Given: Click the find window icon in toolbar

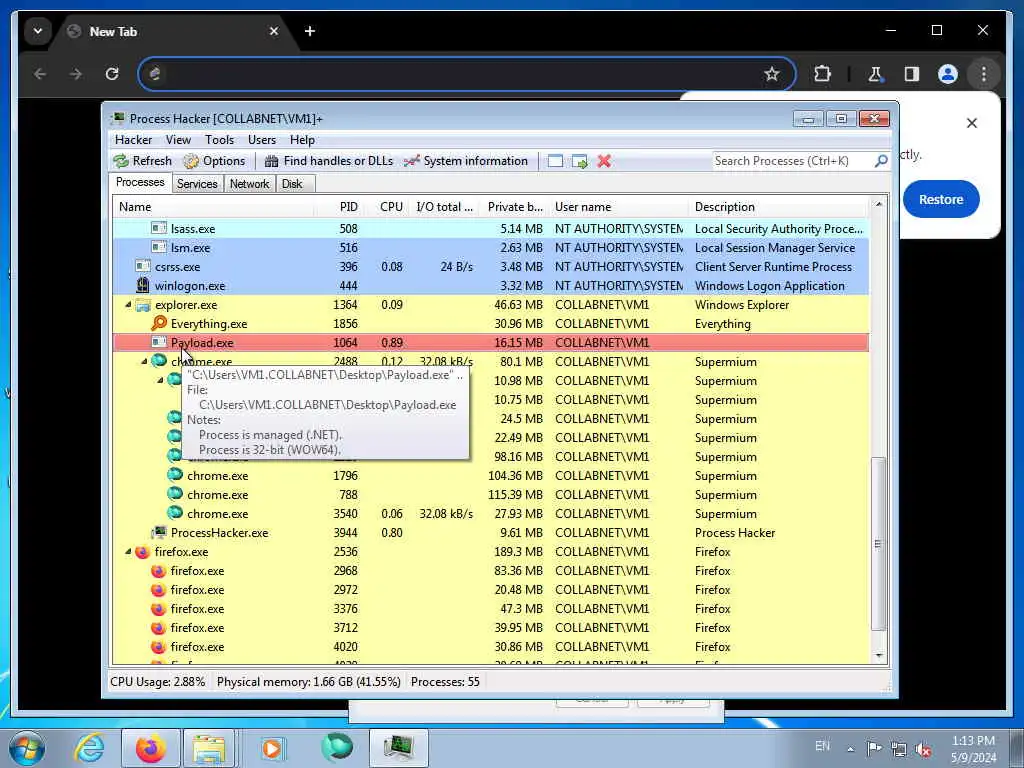Looking at the screenshot, I should point(555,161).
